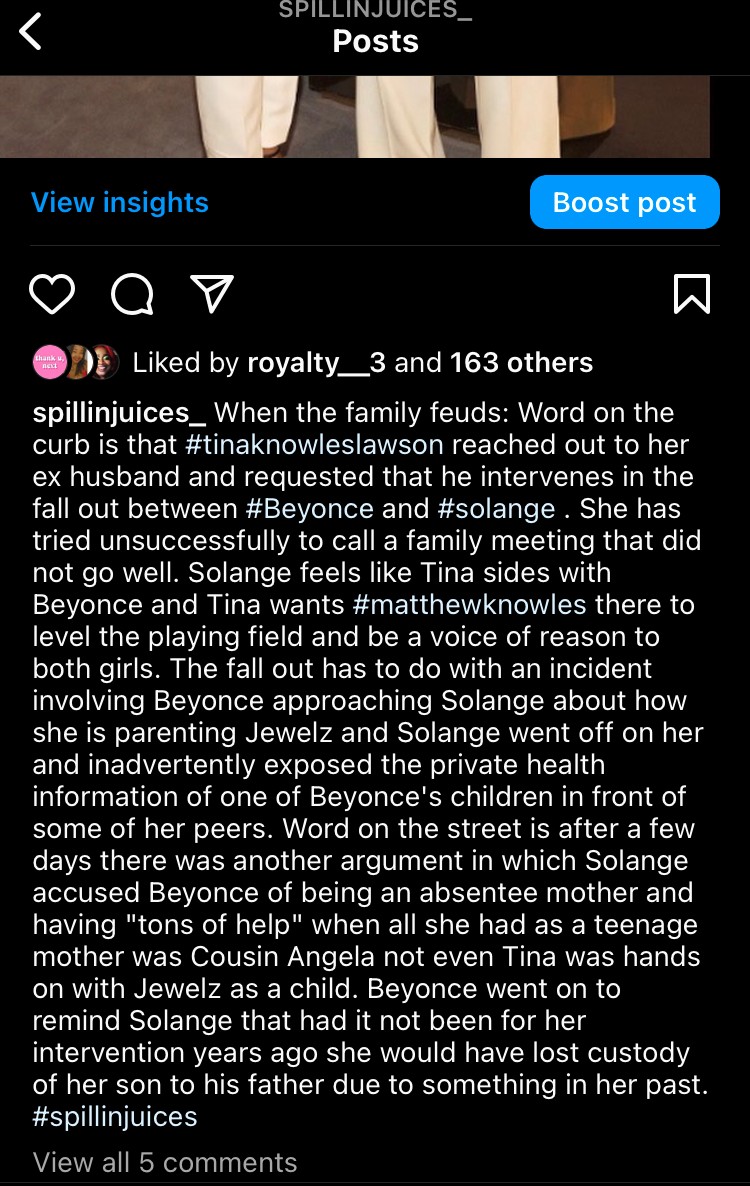Tap the back arrow icon

point(31,33)
